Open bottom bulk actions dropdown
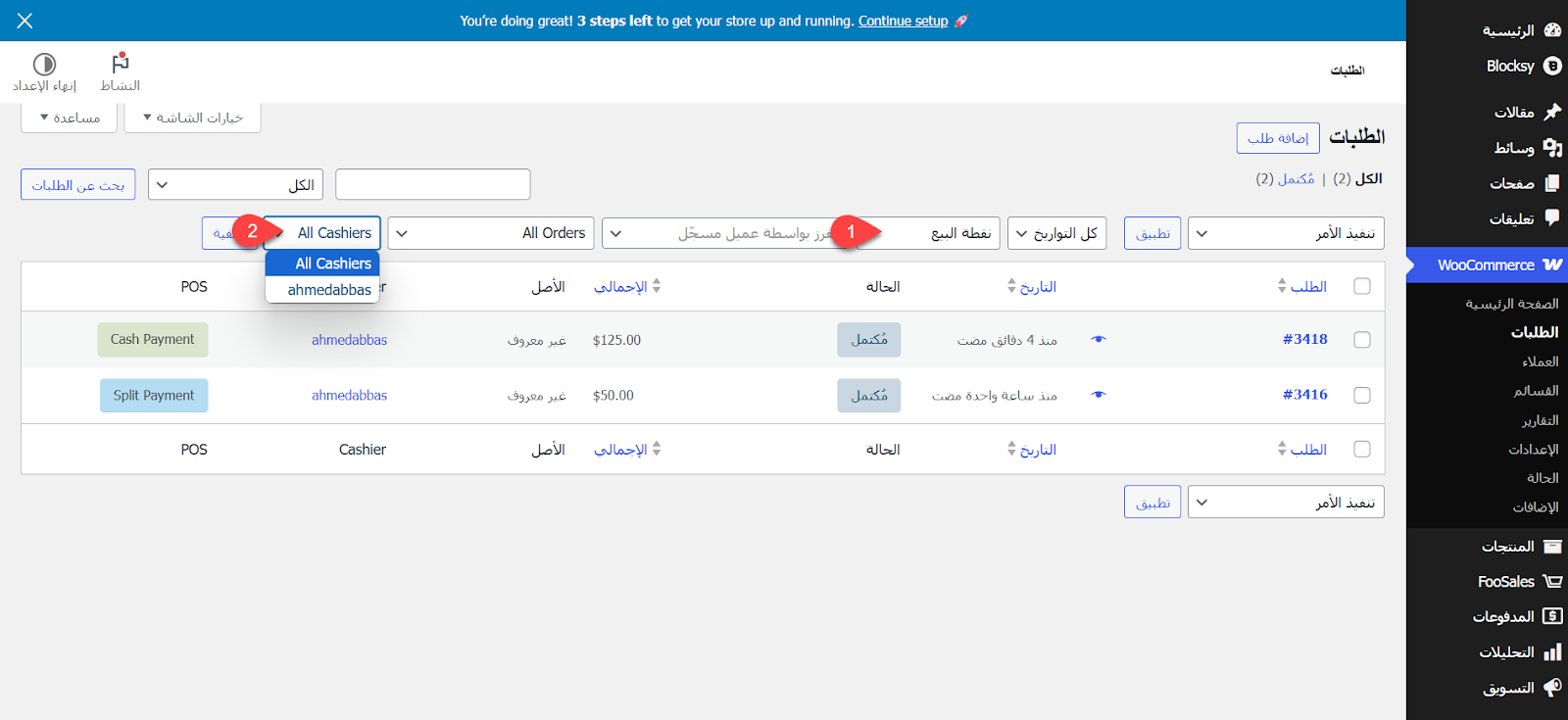Screen dimensions: 1568x720 coord(1286,502)
